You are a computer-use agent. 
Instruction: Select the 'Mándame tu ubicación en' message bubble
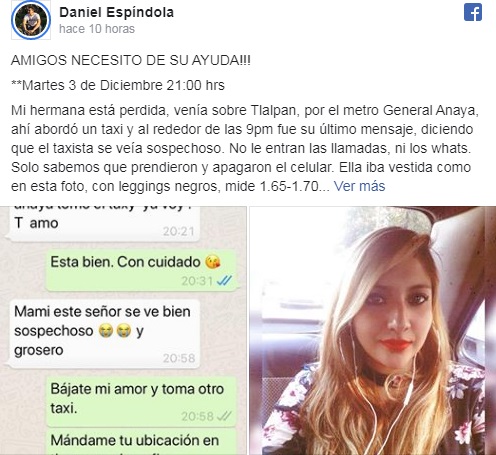tap(141, 442)
